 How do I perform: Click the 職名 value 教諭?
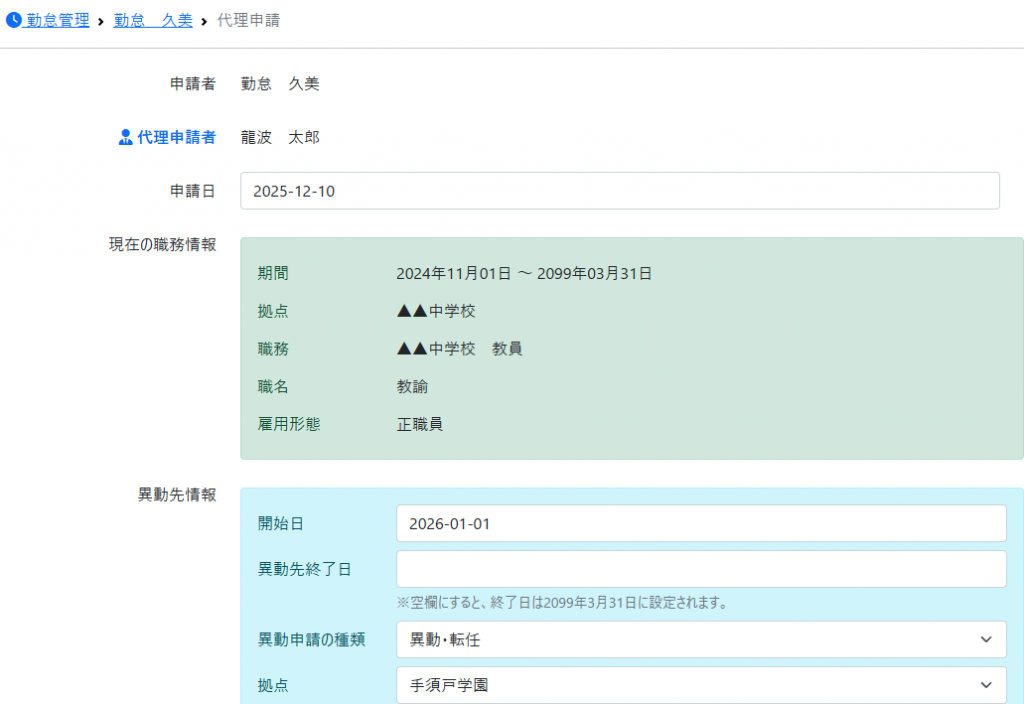(412, 386)
